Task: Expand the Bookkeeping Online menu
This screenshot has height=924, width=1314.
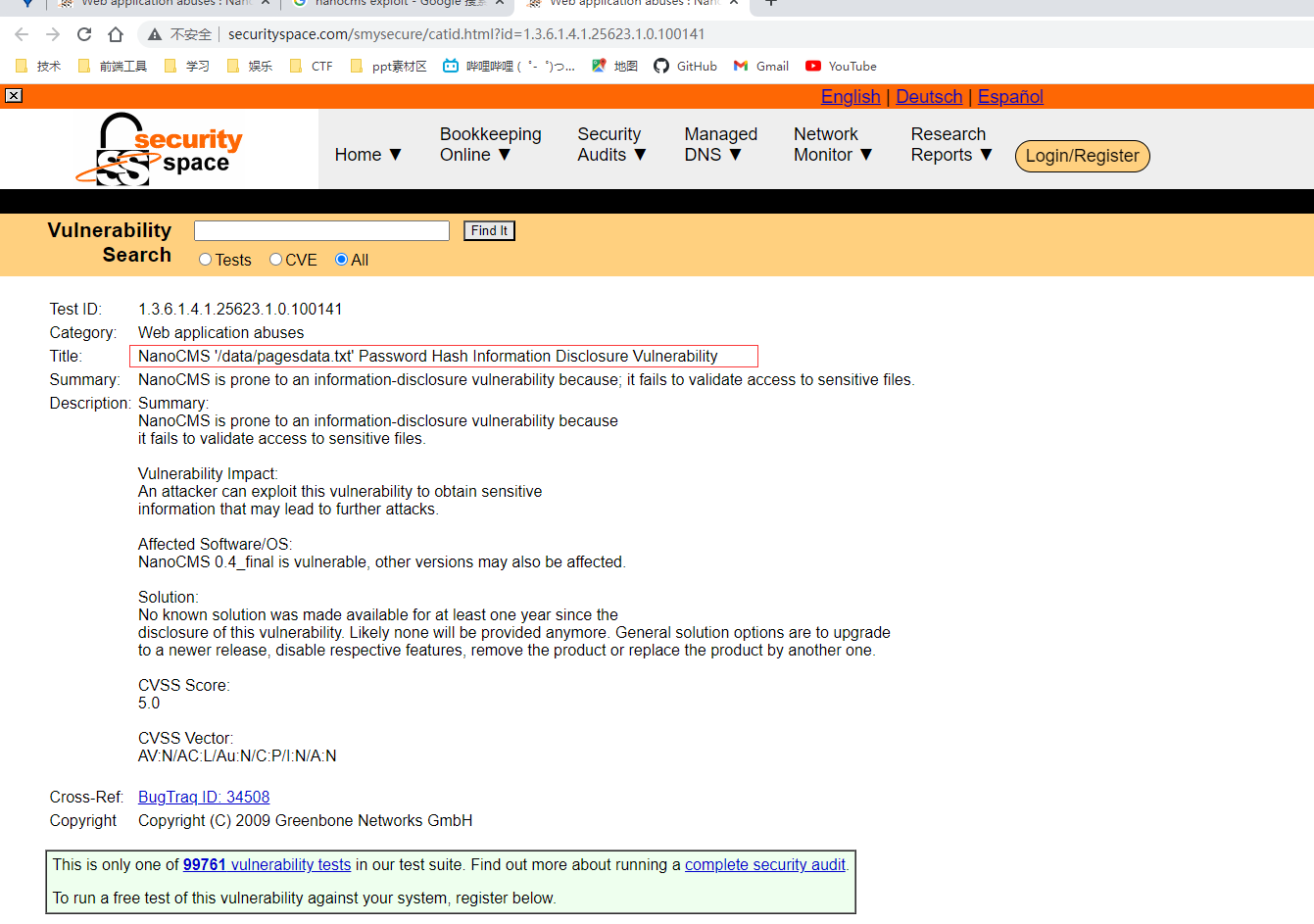Action: click(490, 145)
